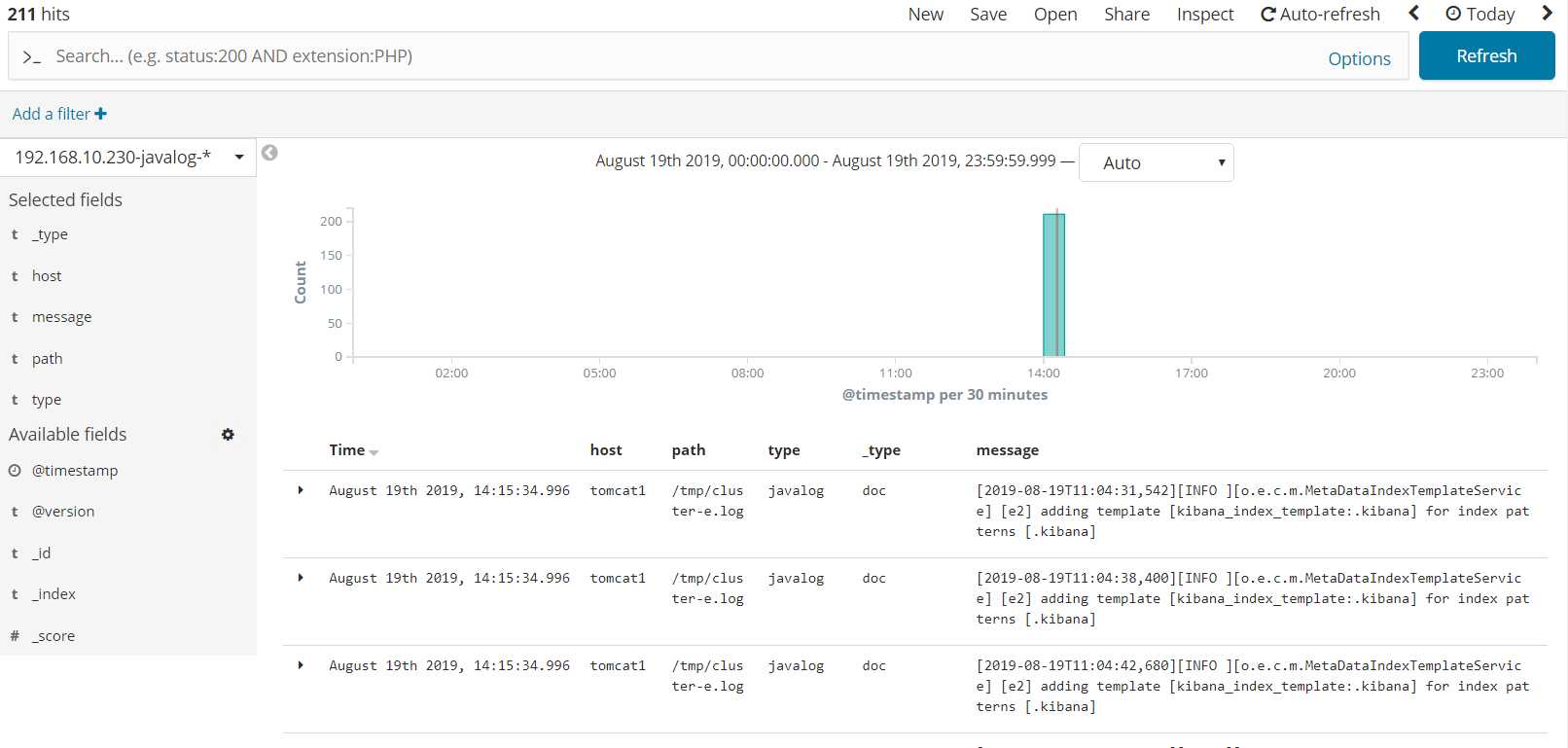The height and width of the screenshot is (748, 1568).
Task: Click the Time column sort arrow
Action: pos(374,452)
